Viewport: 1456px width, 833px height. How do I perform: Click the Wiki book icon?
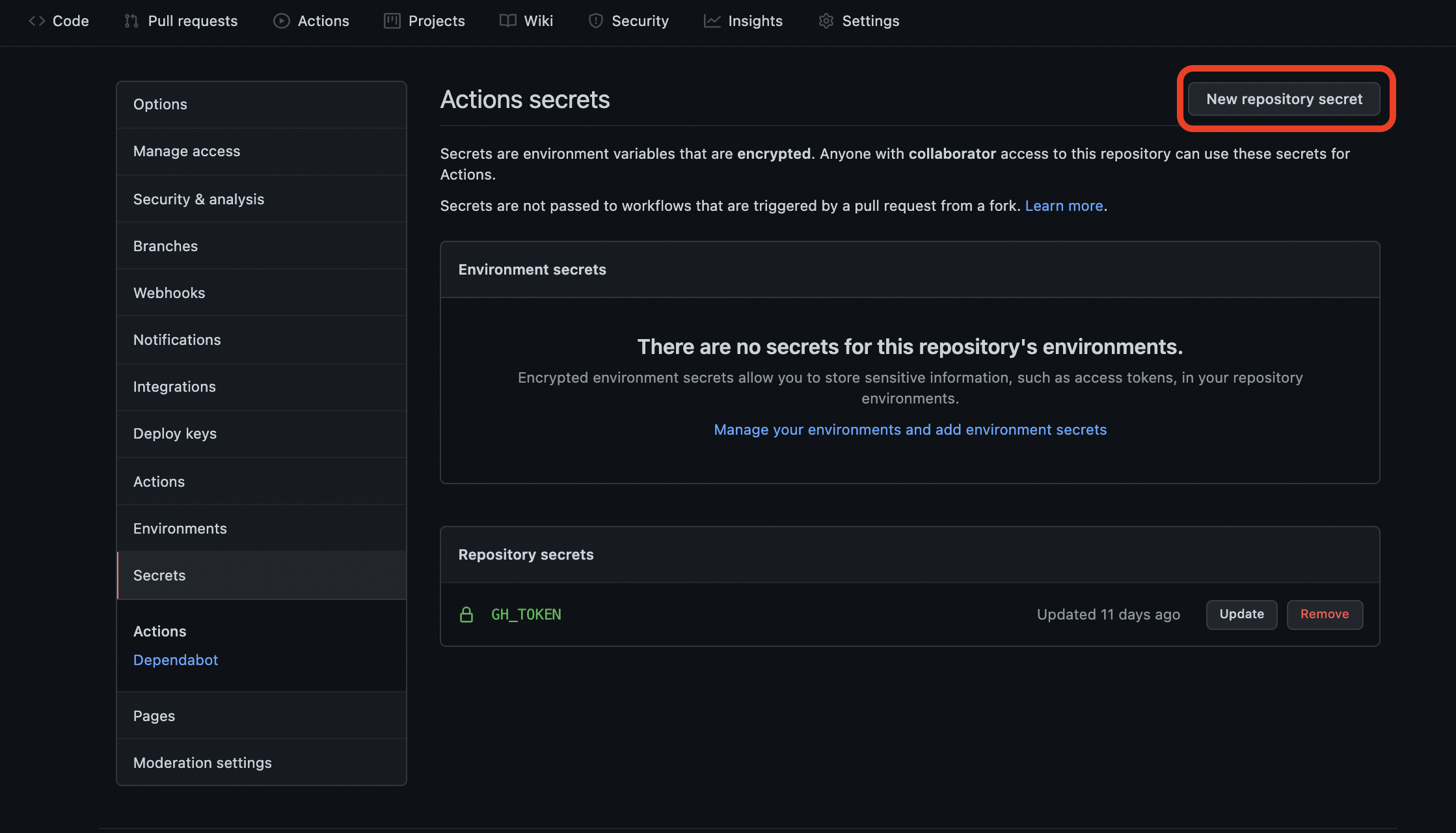point(507,21)
